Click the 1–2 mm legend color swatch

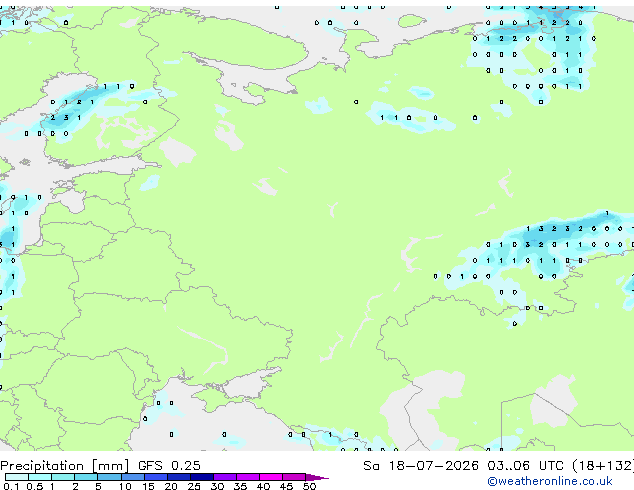63,477
